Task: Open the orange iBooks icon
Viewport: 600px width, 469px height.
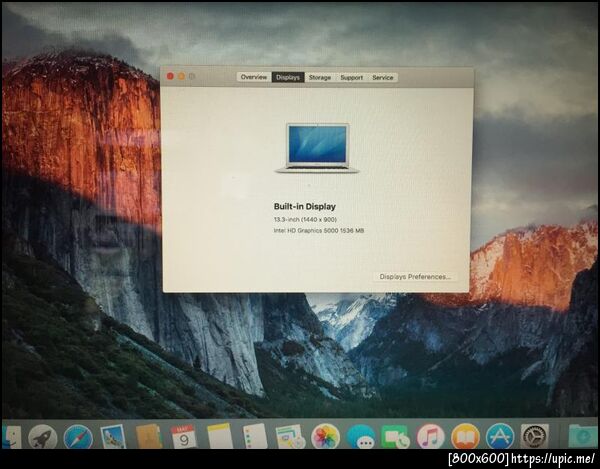Action: (x=465, y=436)
